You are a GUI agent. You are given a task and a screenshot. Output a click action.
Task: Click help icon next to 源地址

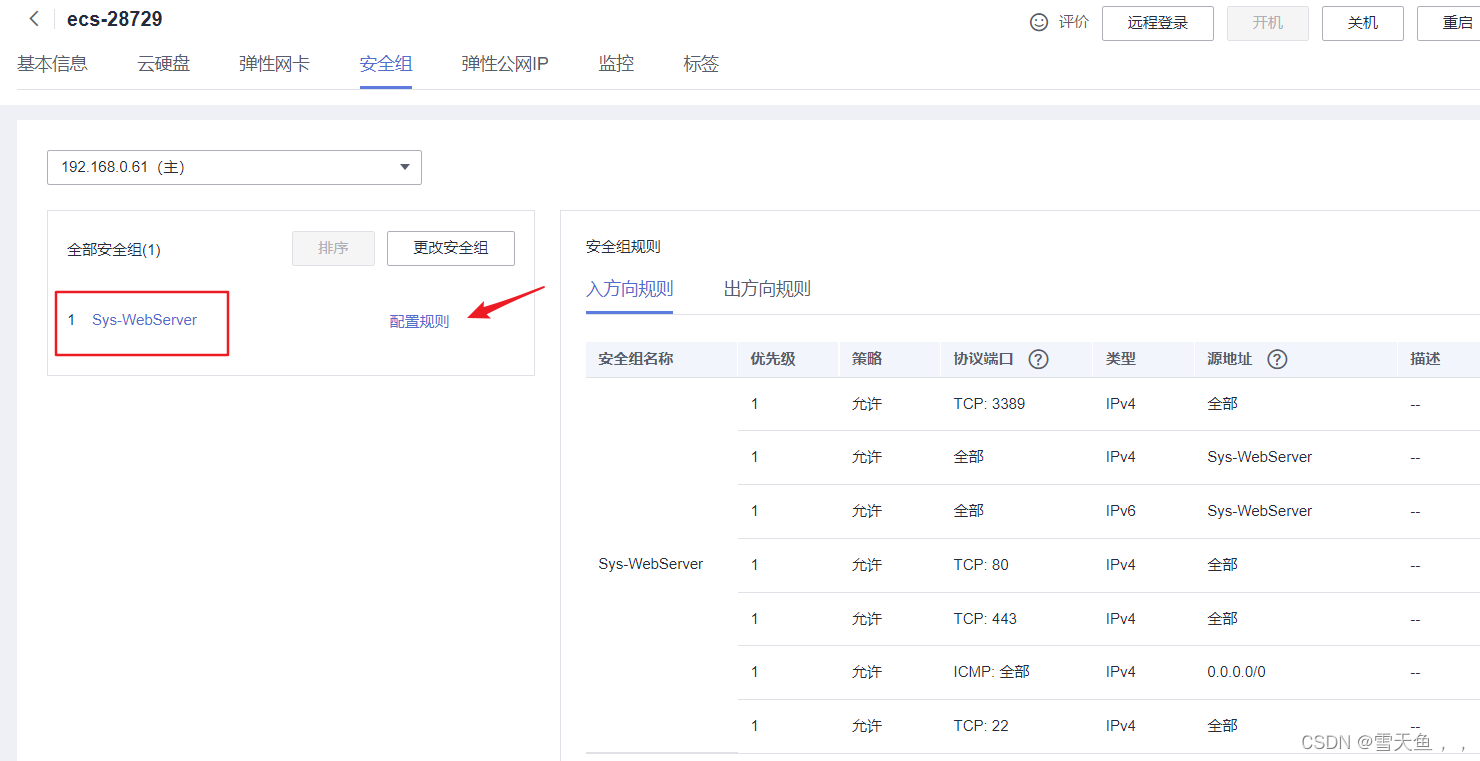click(1277, 359)
